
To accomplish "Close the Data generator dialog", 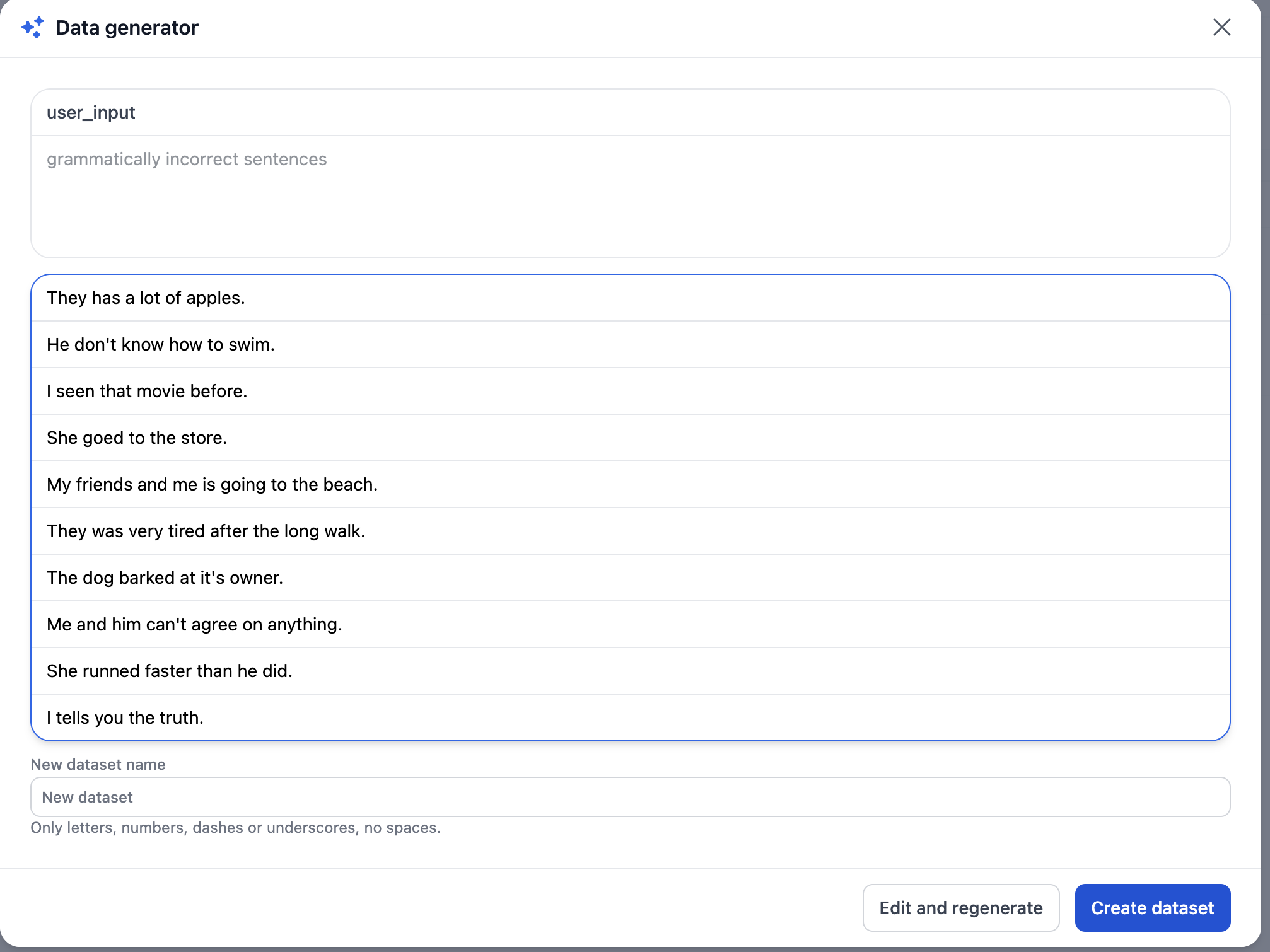I will (x=1221, y=28).
